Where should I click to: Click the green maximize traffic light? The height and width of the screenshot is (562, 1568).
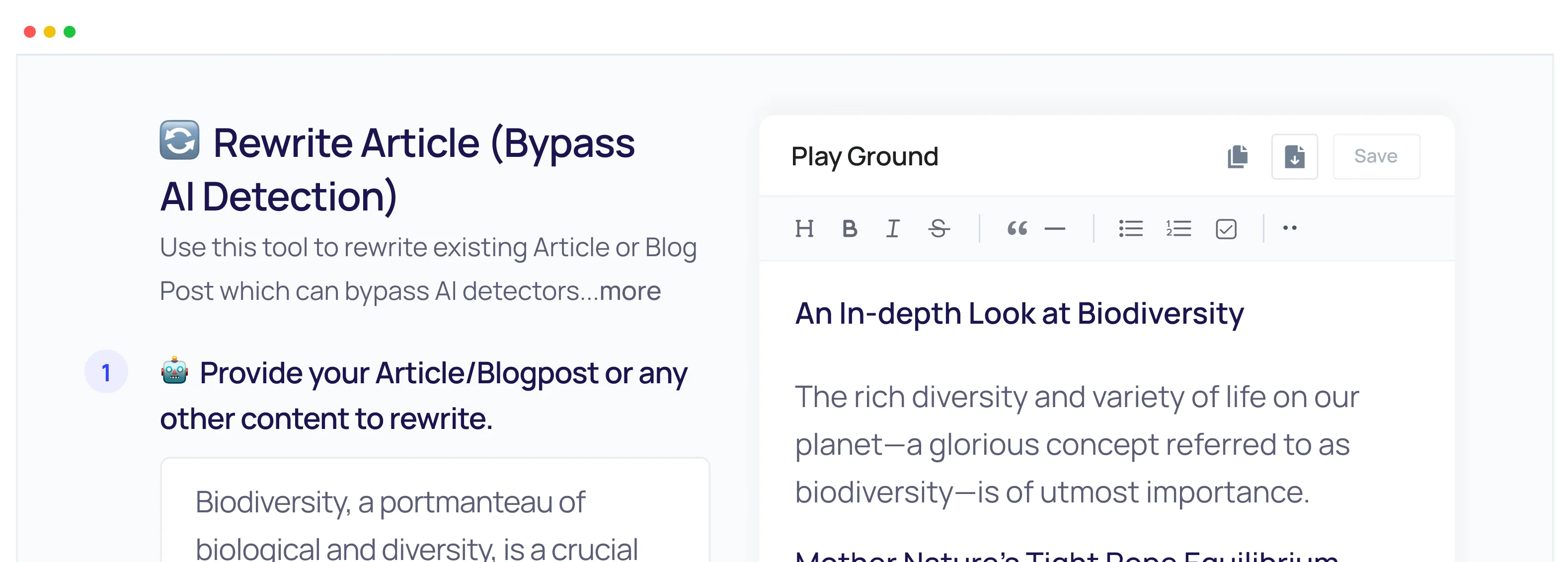(70, 31)
